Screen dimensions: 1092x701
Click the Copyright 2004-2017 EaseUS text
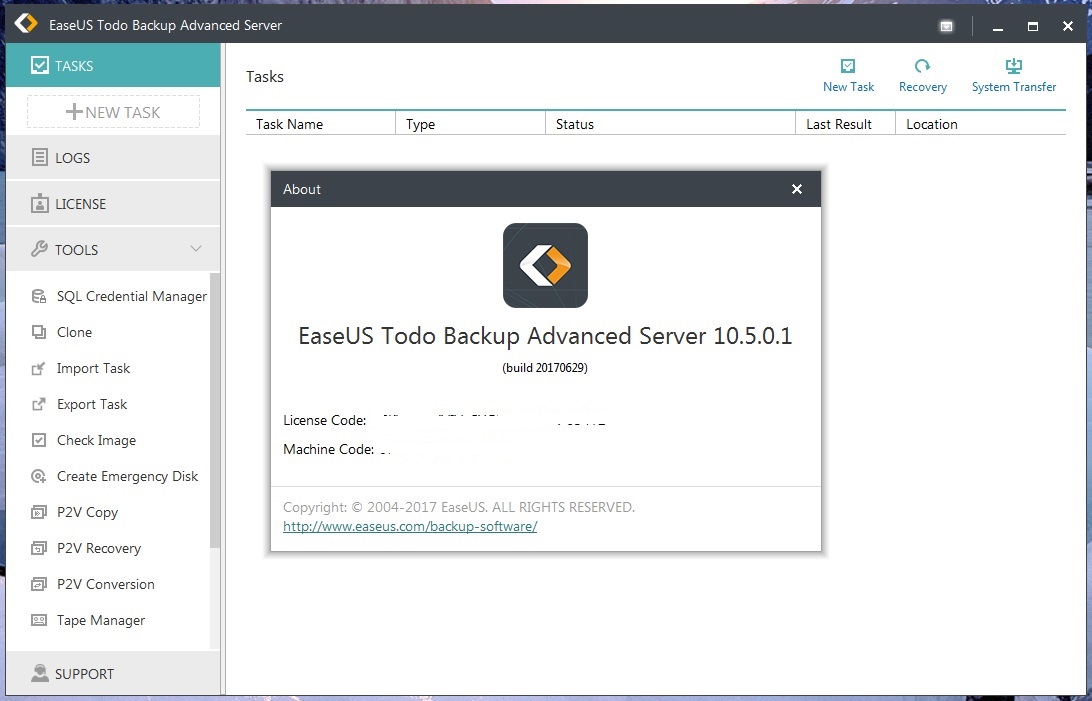(x=459, y=507)
